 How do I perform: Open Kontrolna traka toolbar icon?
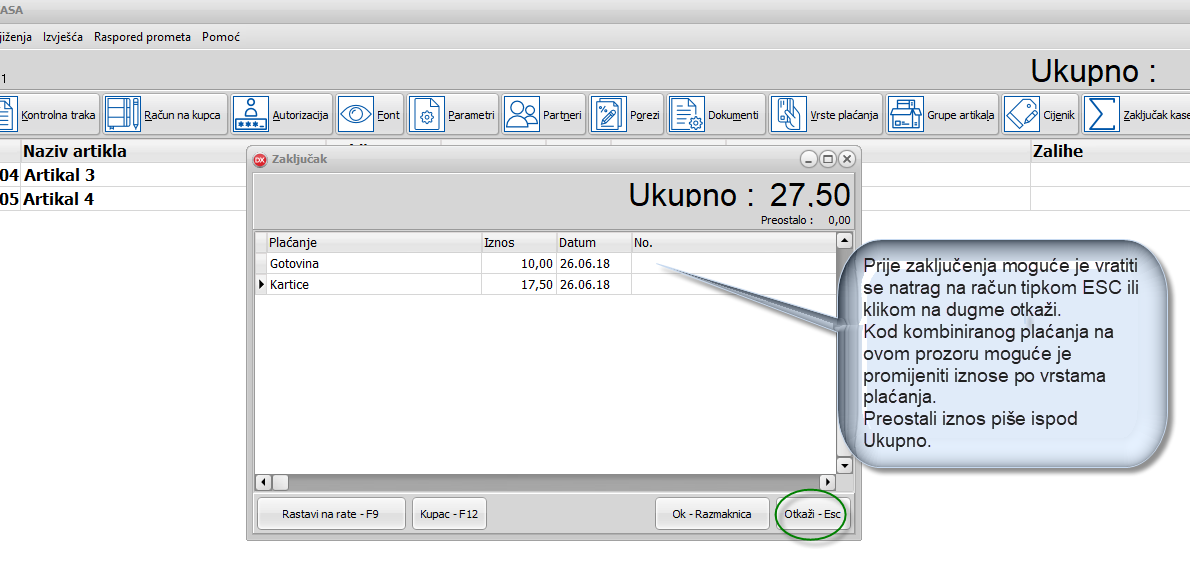[x=8, y=115]
